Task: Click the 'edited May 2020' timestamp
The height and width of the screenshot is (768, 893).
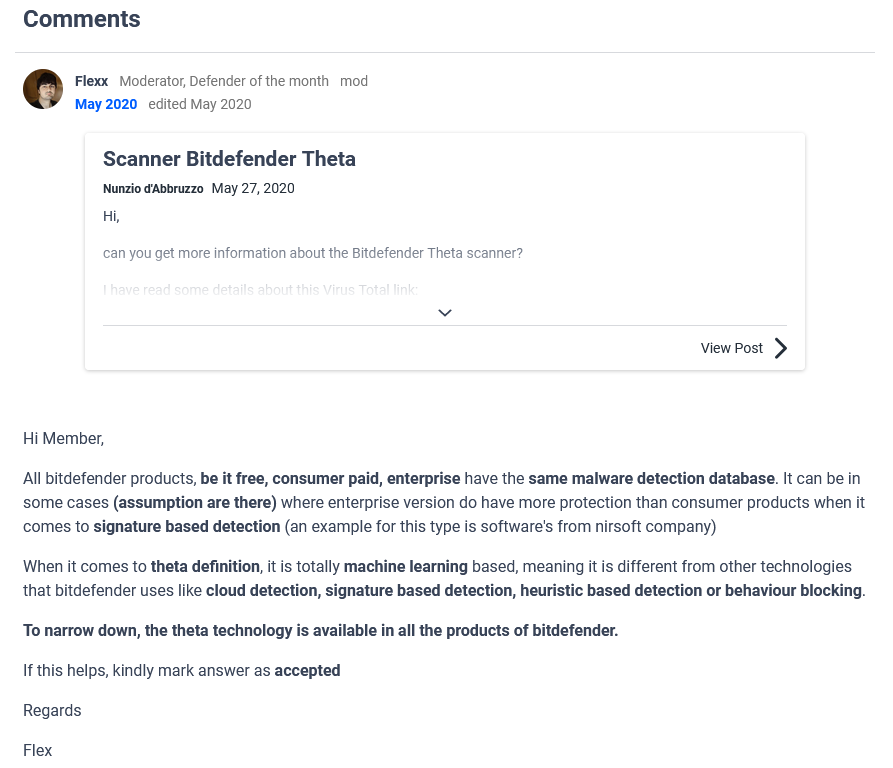Action: tap(200, 104)
